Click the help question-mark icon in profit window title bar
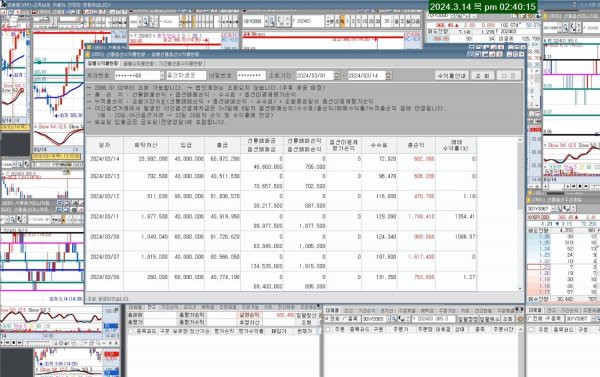Viewport: 600px width, 377px height. coord(499,54)
